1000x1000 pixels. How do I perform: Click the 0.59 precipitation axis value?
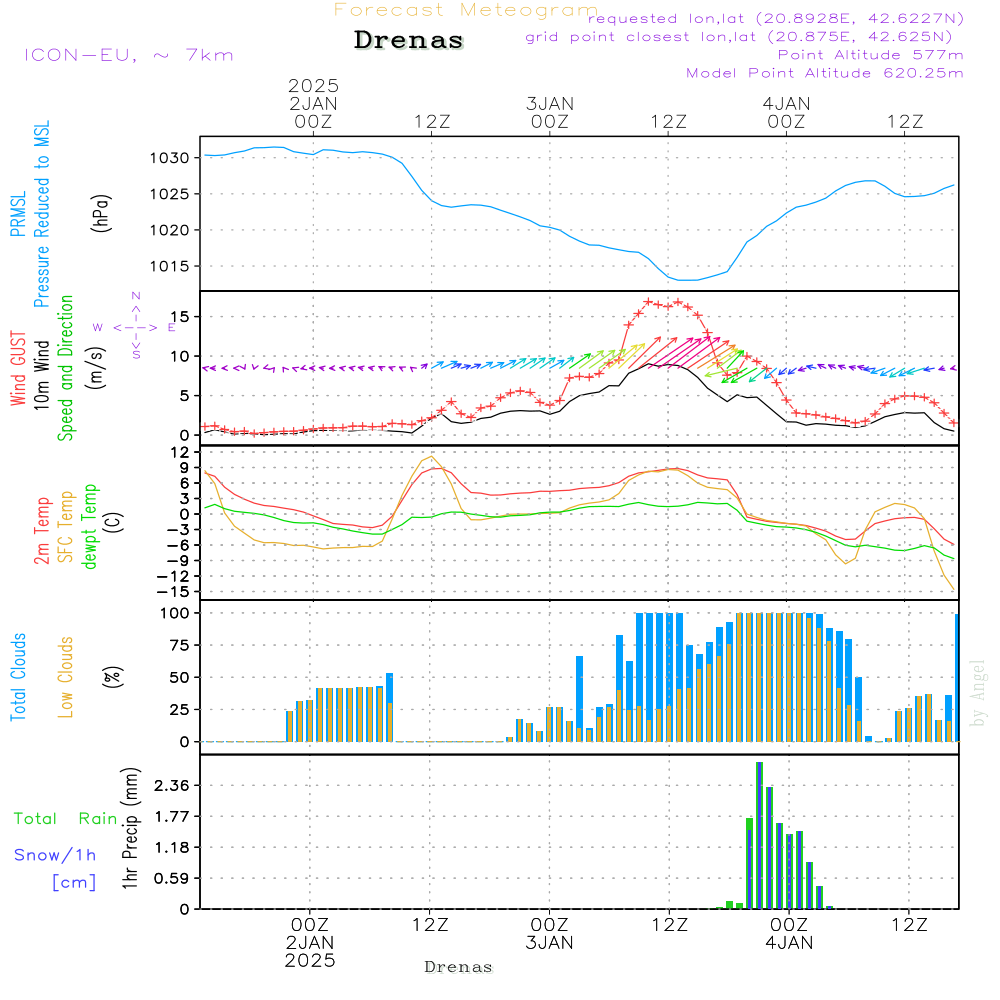coord(172,879)
